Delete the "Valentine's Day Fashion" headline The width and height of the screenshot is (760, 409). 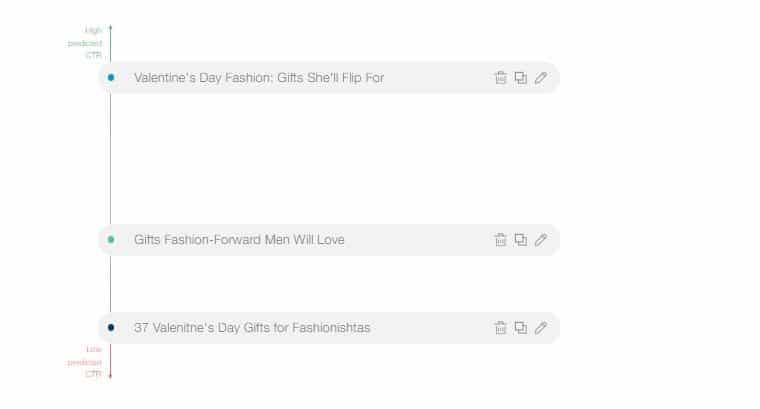tap(501, 78)
